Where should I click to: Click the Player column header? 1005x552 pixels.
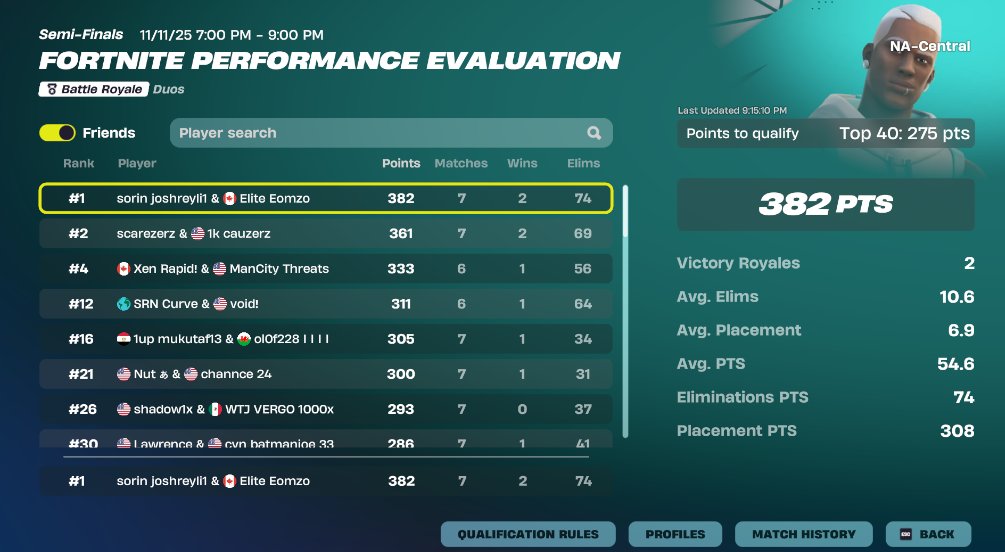[137, 163]
